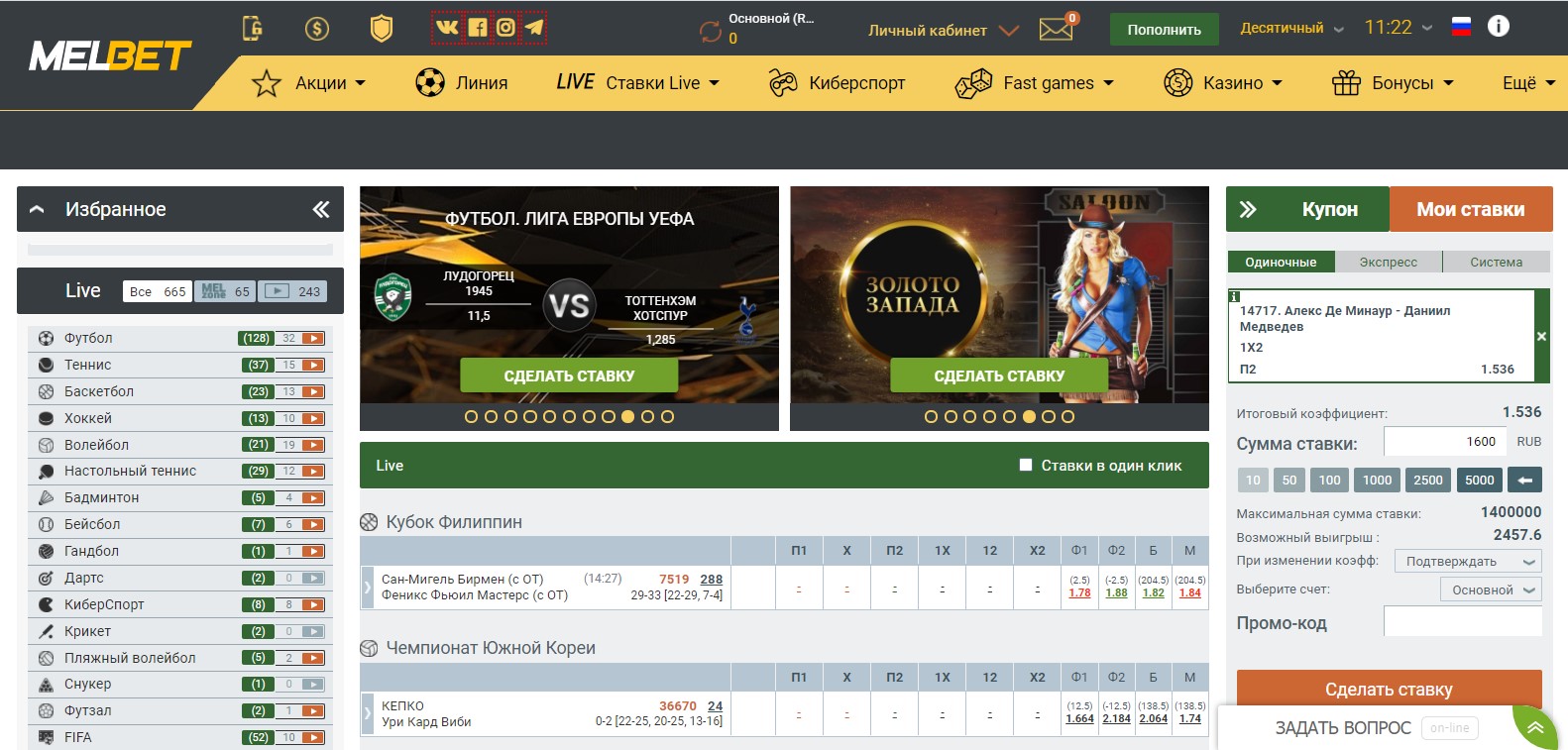Viewport: 1568px width, 750px height.
Task: Open bet info icon in coupon
Action: pos(1234,296)
